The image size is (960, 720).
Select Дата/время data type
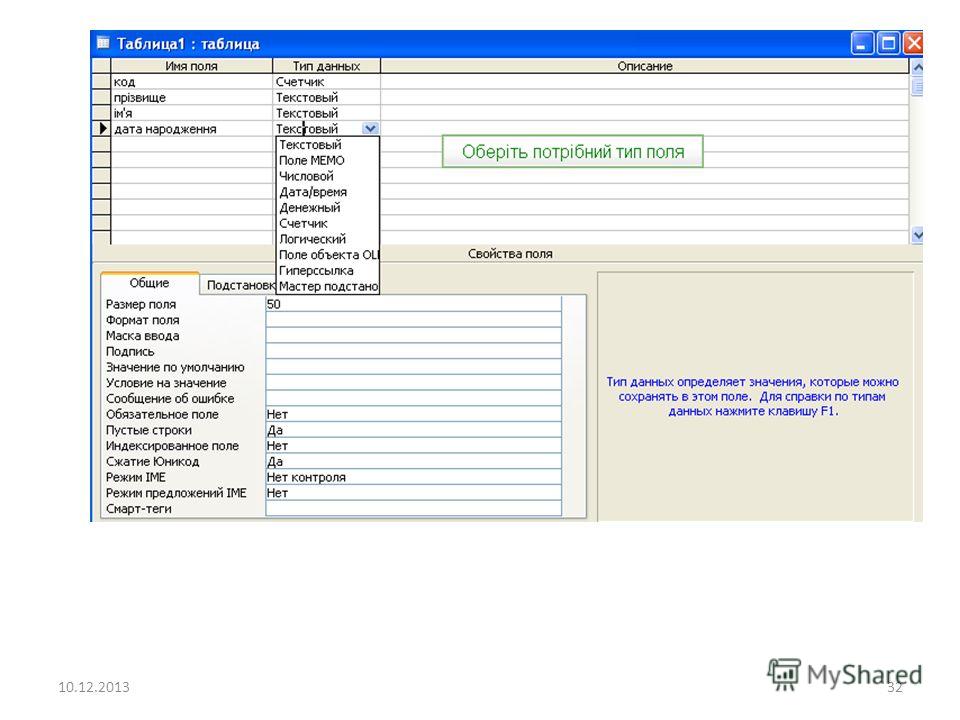(x=328, y=192)
